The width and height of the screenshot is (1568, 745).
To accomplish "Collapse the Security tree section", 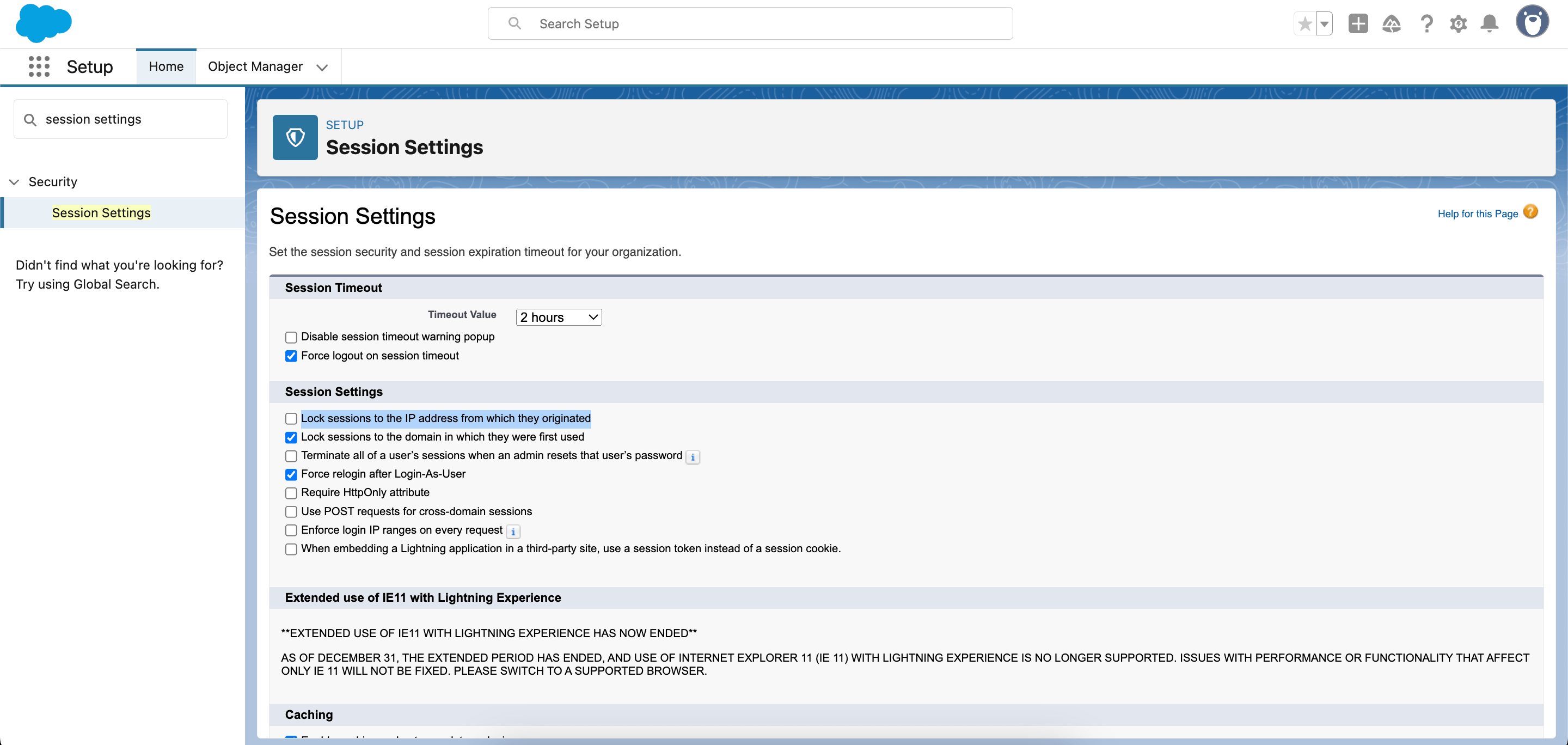I will (15, 182).
